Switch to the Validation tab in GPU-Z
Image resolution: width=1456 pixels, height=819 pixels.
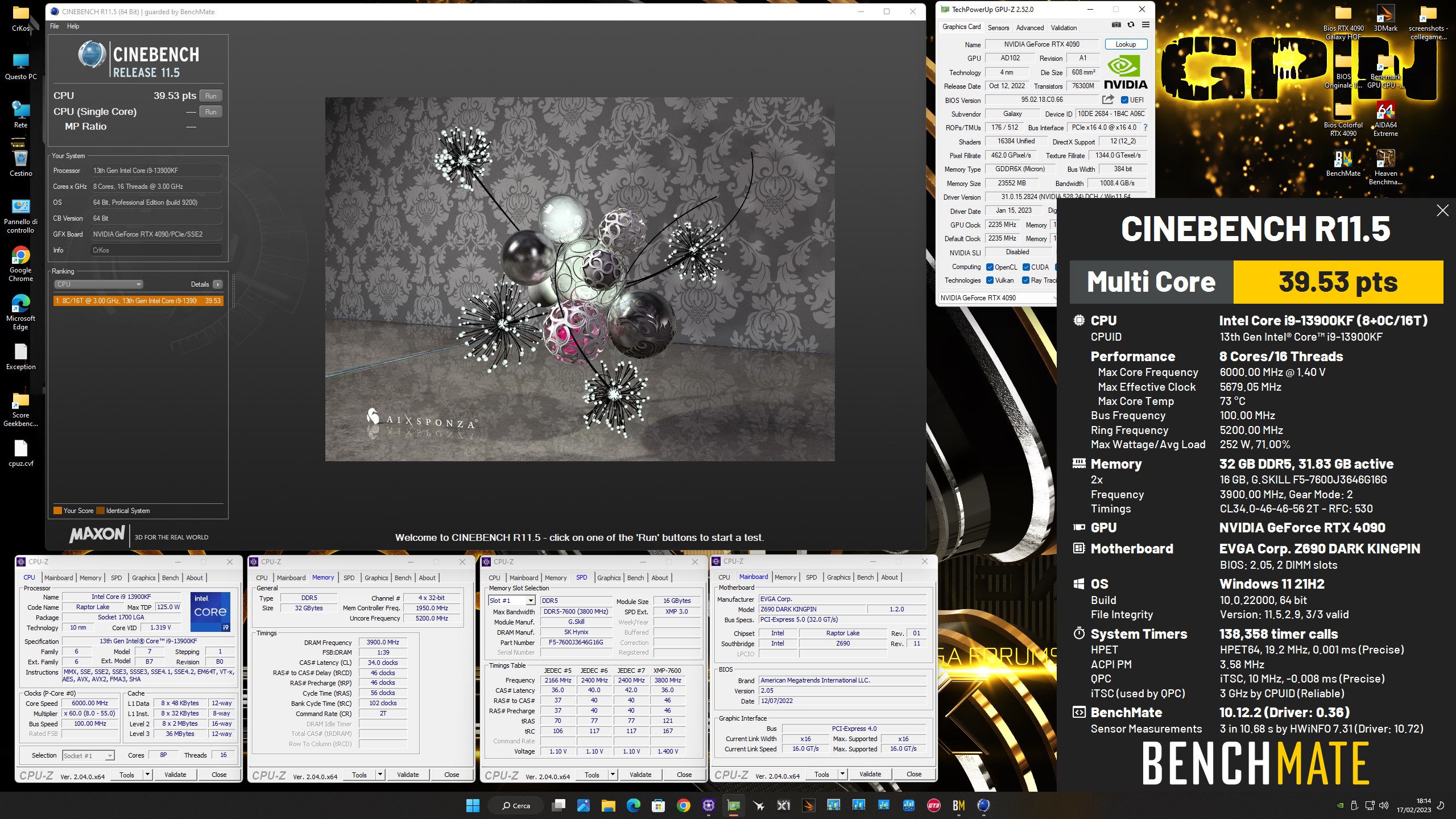pos(1064,28)
